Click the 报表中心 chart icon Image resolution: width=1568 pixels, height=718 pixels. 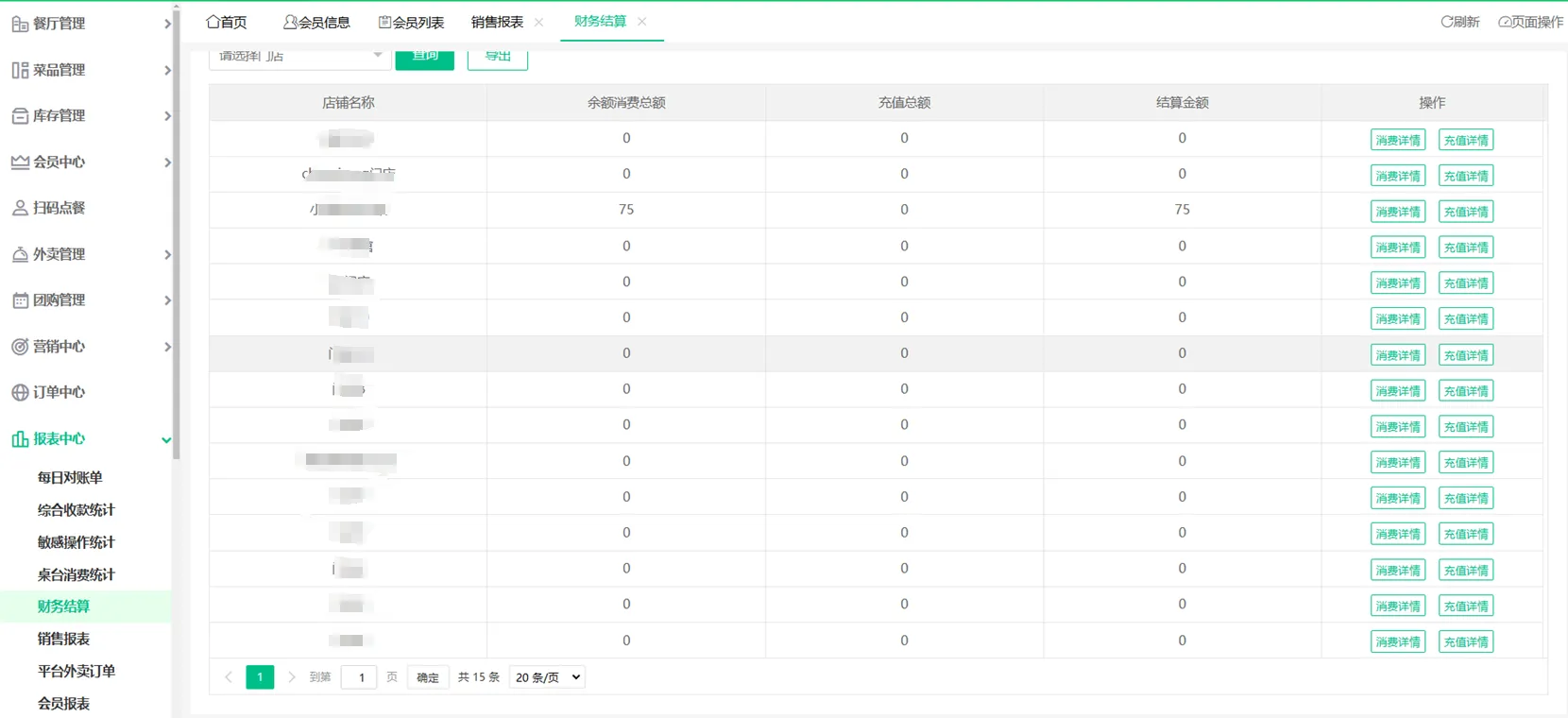20,438
